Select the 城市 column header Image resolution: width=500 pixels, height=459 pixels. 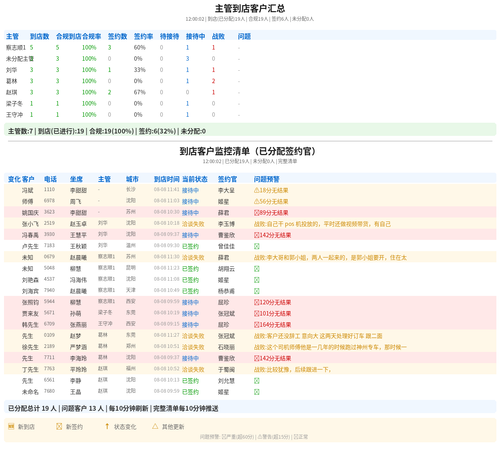(132, 179)
